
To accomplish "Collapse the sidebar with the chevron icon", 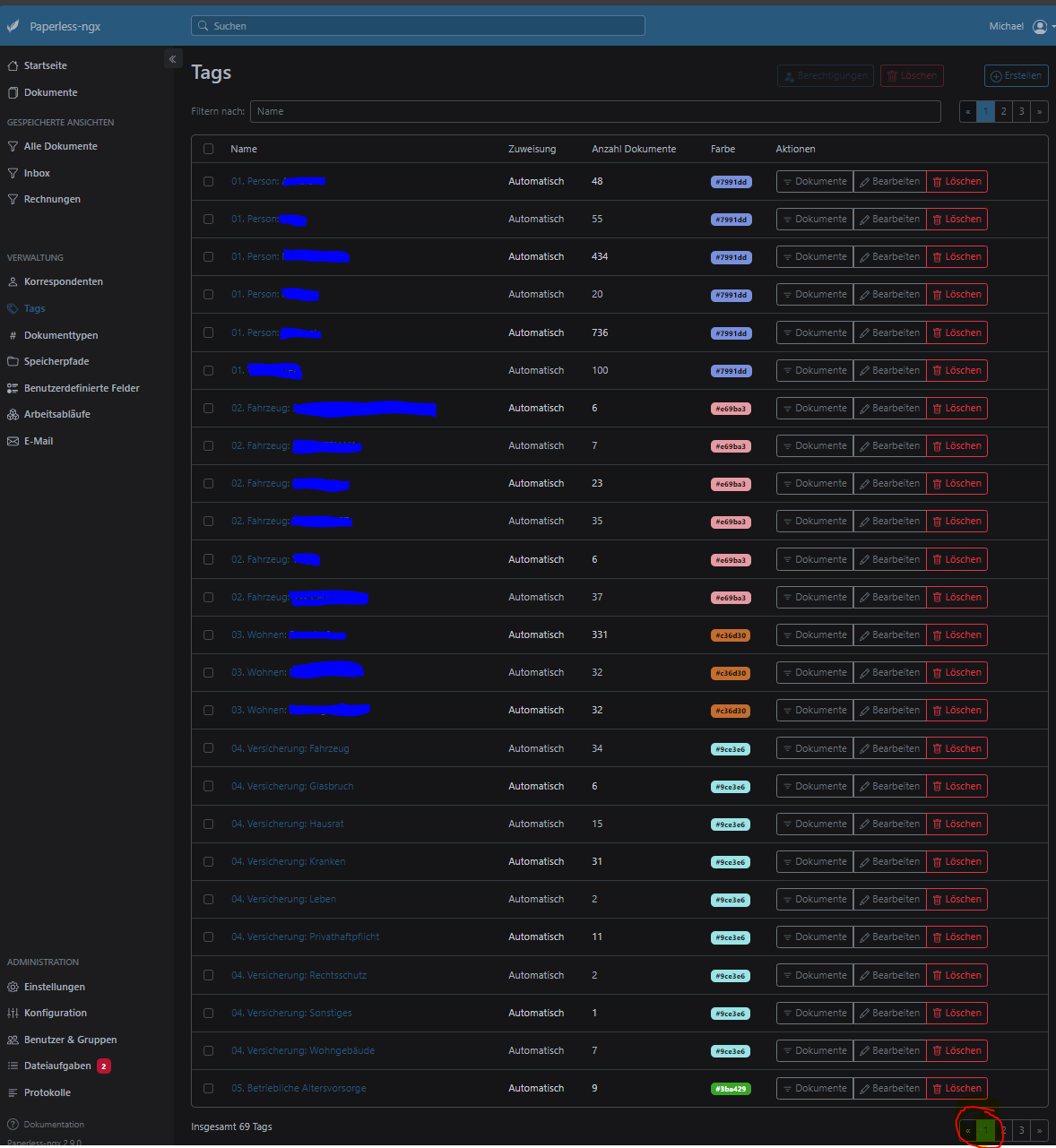I will coord(173,59).
